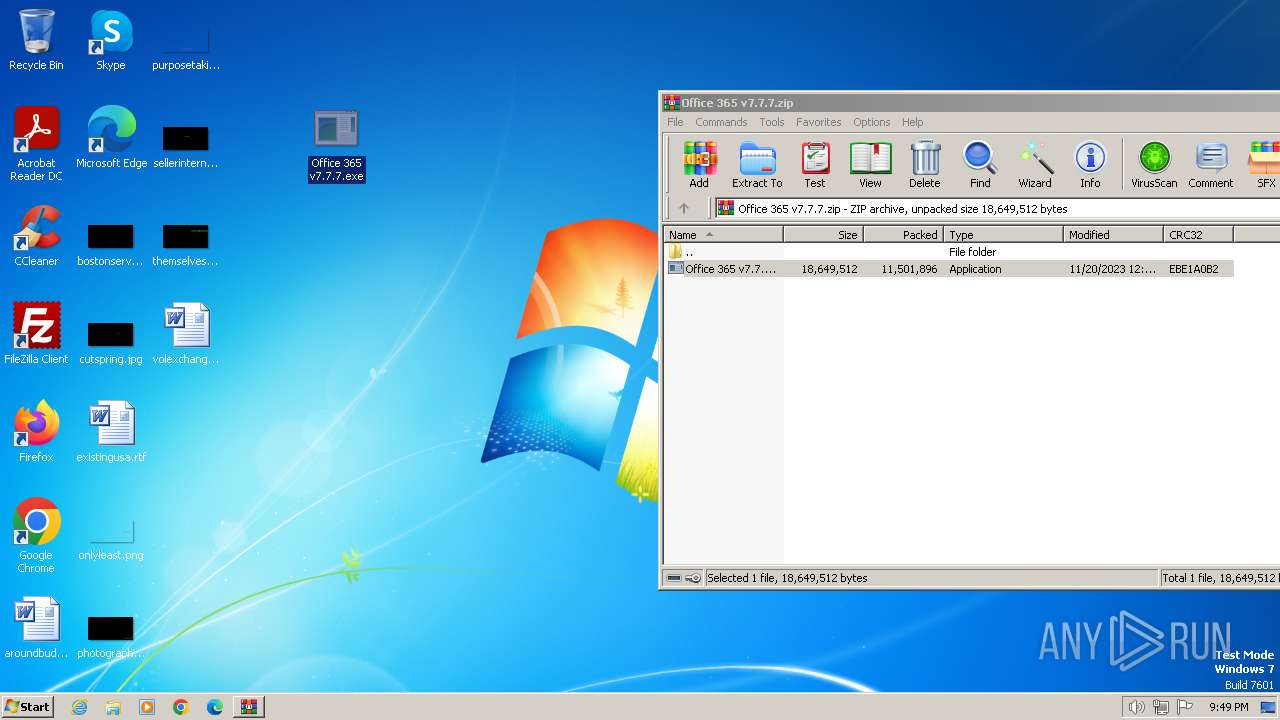Select volexchang... Word document on desktop

[x=186, y=334]
